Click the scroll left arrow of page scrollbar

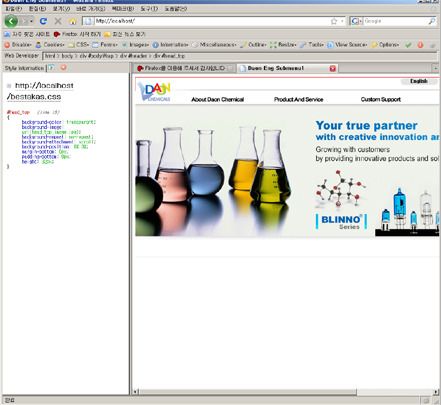[x=136, y=392]
